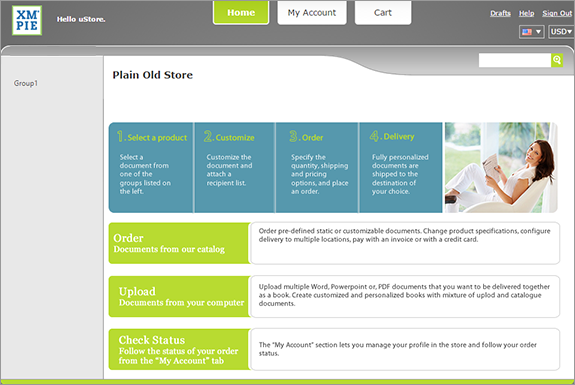Click the Sign Out link
The height and width of the screenshot is (385, 575).
(557, 13)
